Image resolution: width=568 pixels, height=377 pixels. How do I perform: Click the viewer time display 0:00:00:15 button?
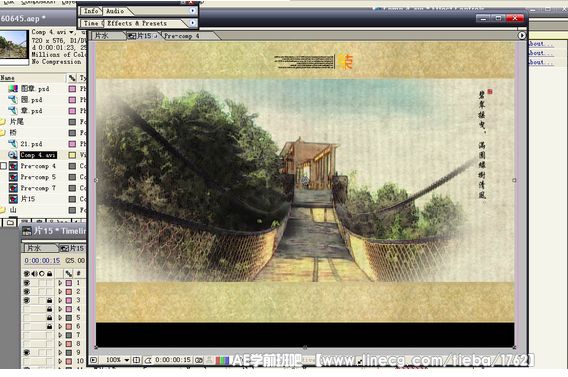(173, 360)
